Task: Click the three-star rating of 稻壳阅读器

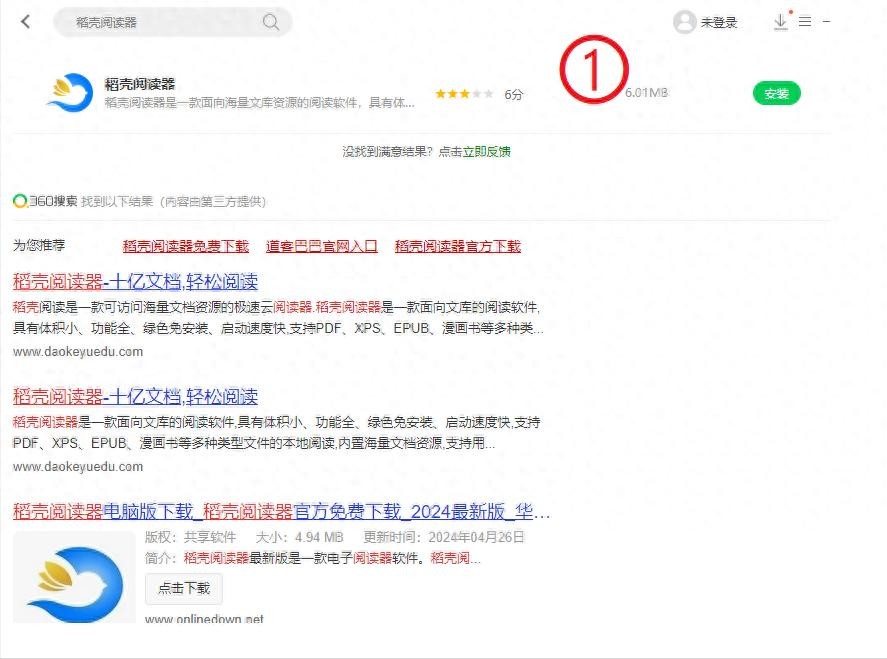Action: [x=463, y=94]
